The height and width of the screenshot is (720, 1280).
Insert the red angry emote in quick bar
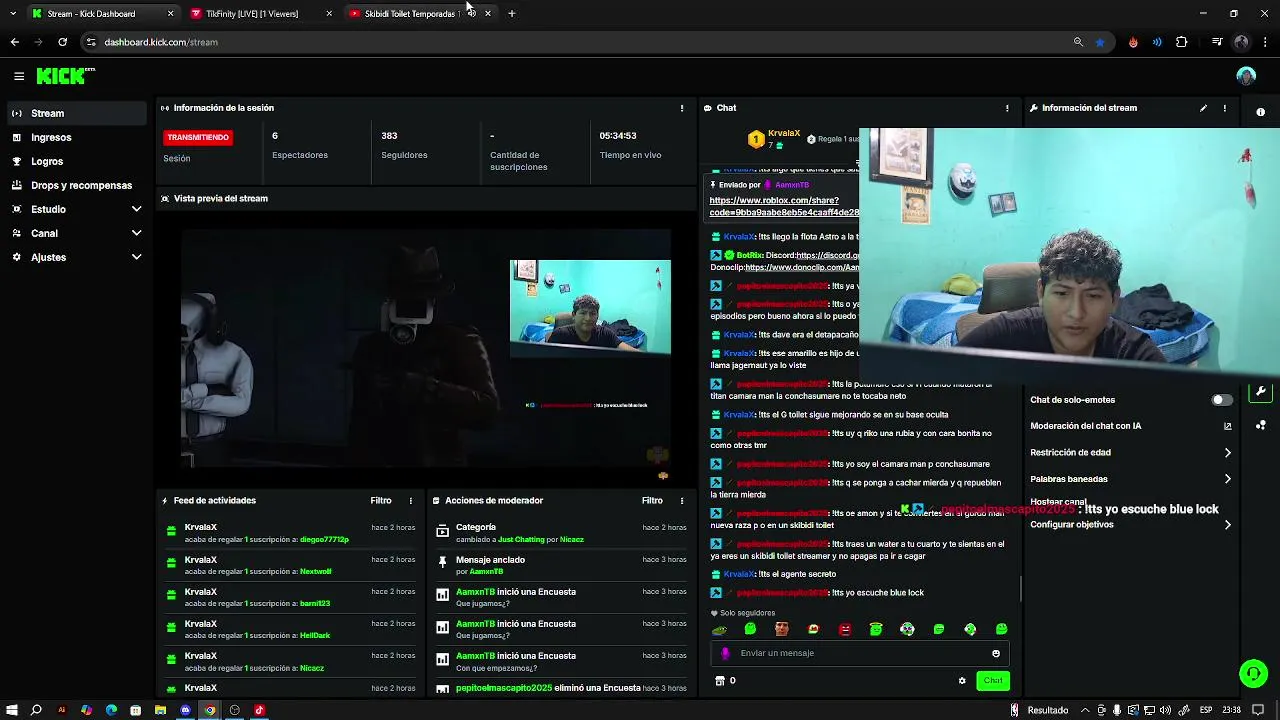point(845,629)
